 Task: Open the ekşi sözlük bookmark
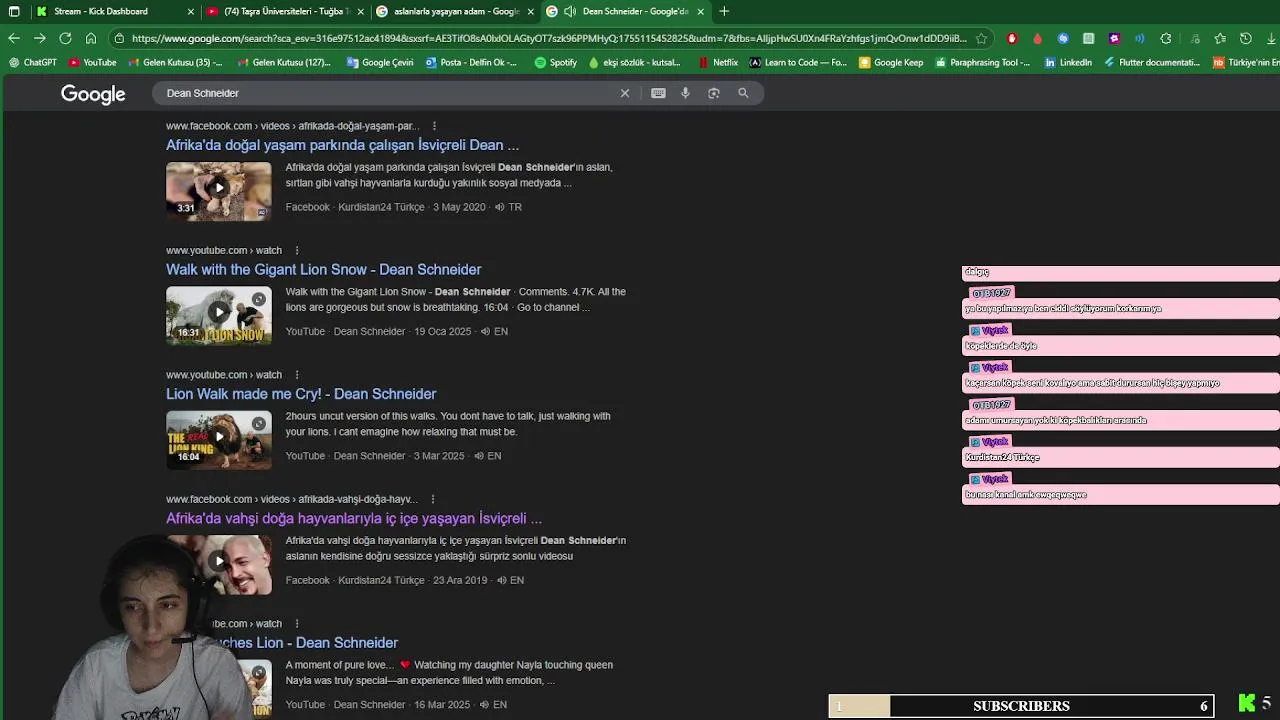click(x=635, y=62)
